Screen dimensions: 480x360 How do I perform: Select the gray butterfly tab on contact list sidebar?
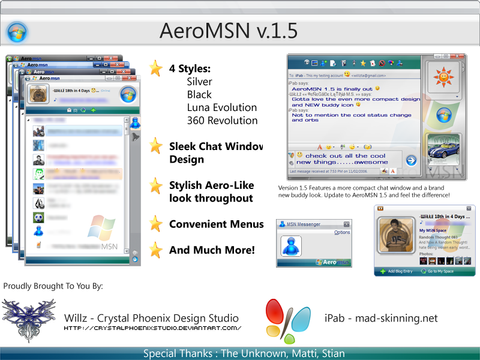pos(135,137)
